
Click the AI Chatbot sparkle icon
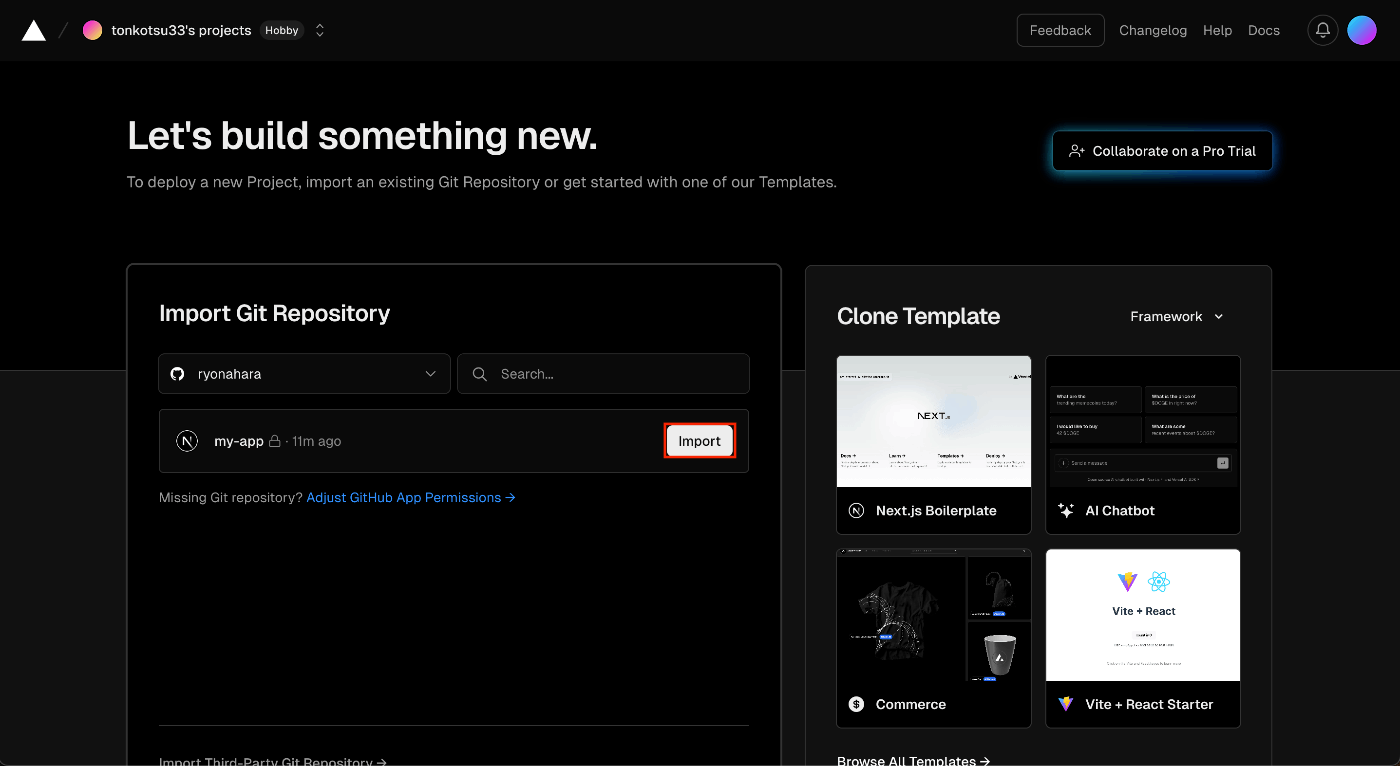(1066, 510)
